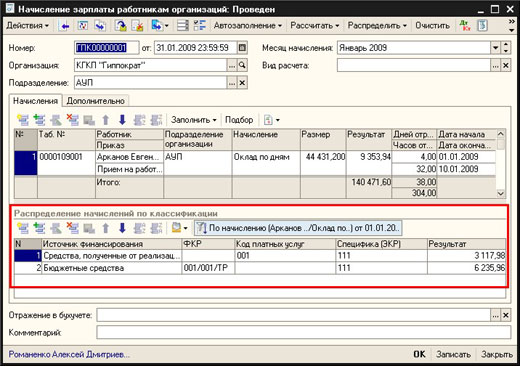Click the Месяц начисления stepper up arrow
Viewport: 520px width, 366px height.
pyautogui.click(x=506, y=45)
